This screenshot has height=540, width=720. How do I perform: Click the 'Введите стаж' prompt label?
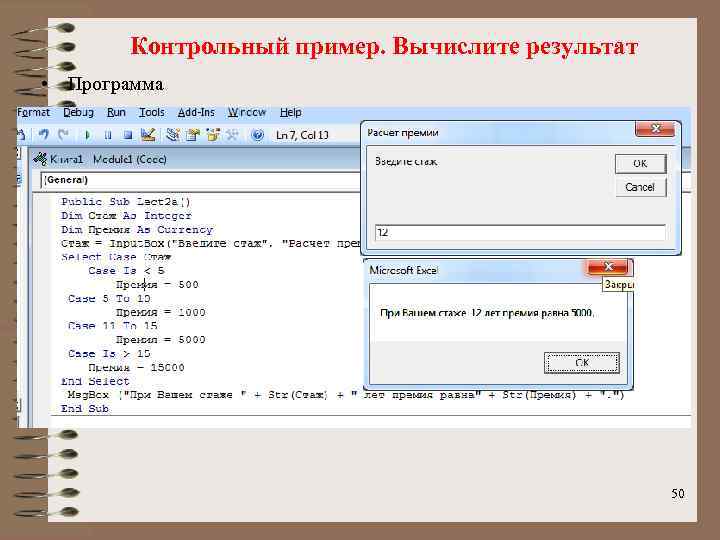(406, 161)
